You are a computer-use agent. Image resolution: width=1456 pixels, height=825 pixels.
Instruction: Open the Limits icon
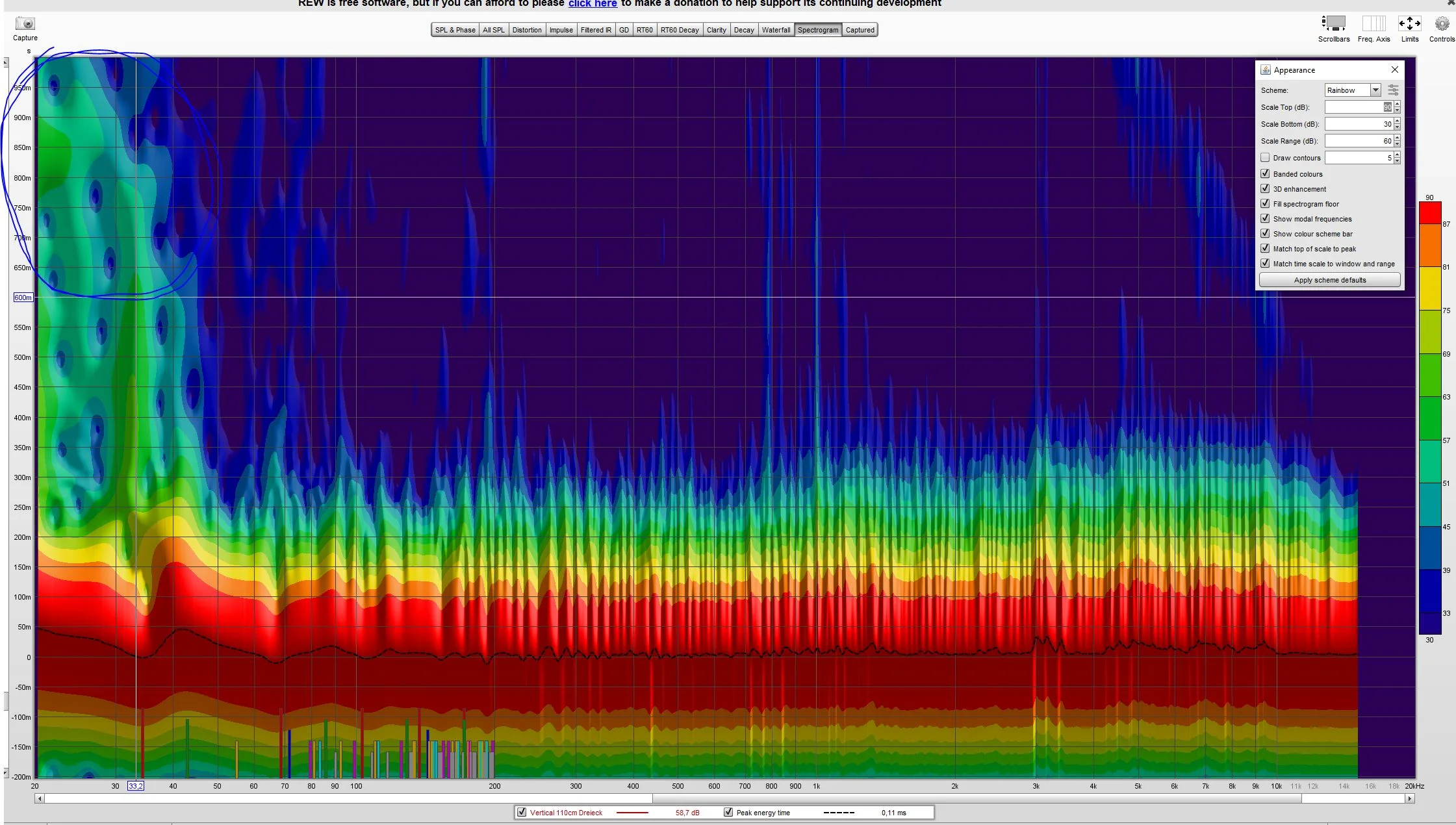(x=1409, y=23)
